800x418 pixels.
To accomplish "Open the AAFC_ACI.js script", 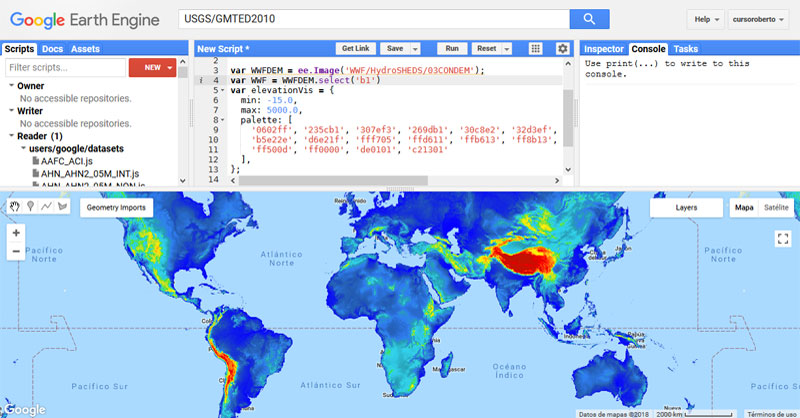I will coord(66,161).
